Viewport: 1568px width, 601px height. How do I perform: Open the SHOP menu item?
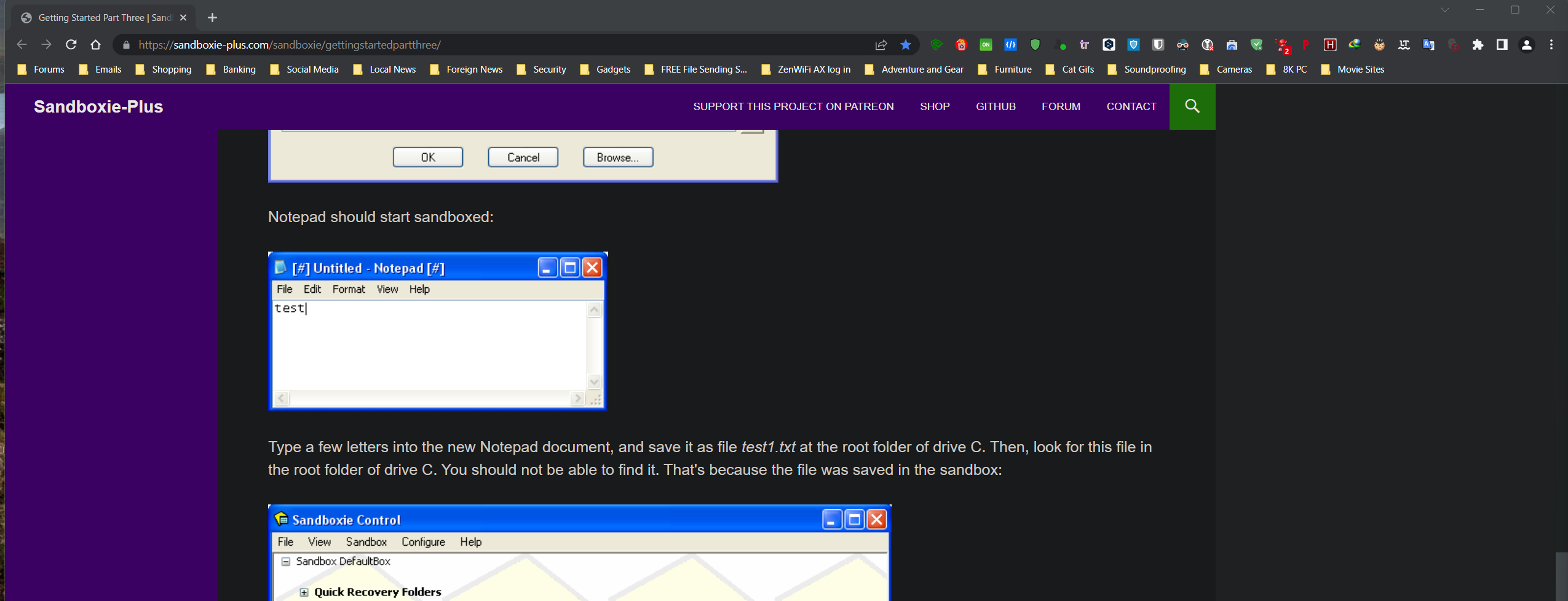(935, 106)
